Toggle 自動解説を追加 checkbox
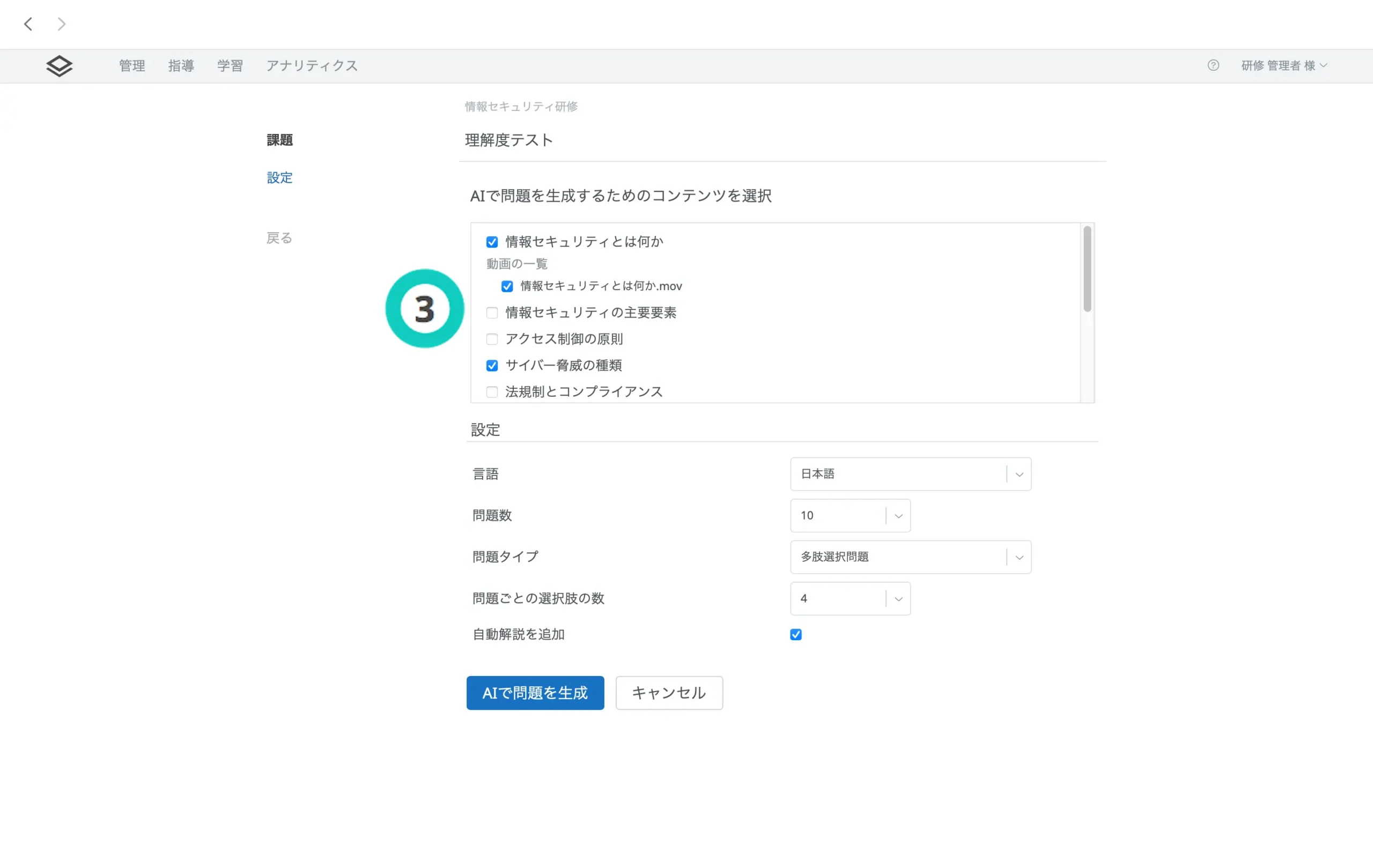The image size is (1373, 868). click(796, 635)
